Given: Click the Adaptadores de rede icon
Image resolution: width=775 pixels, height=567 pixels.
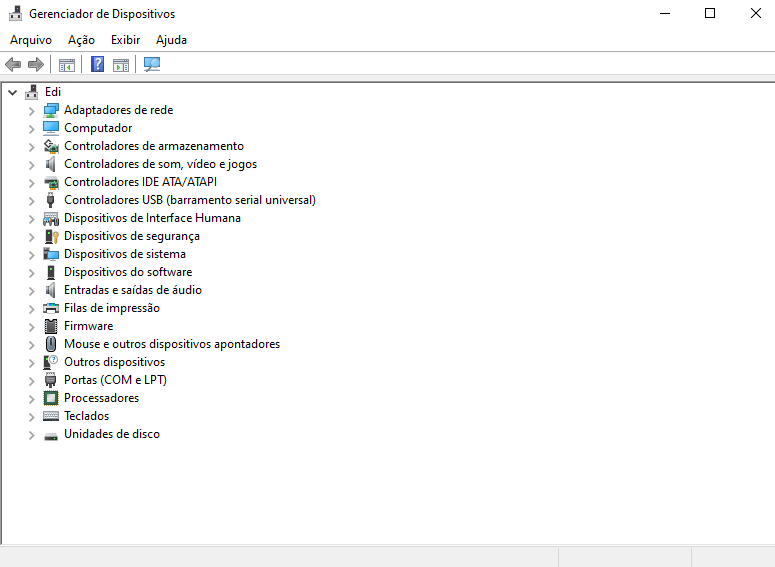Looking at the screenshot, I should point(51,110).
